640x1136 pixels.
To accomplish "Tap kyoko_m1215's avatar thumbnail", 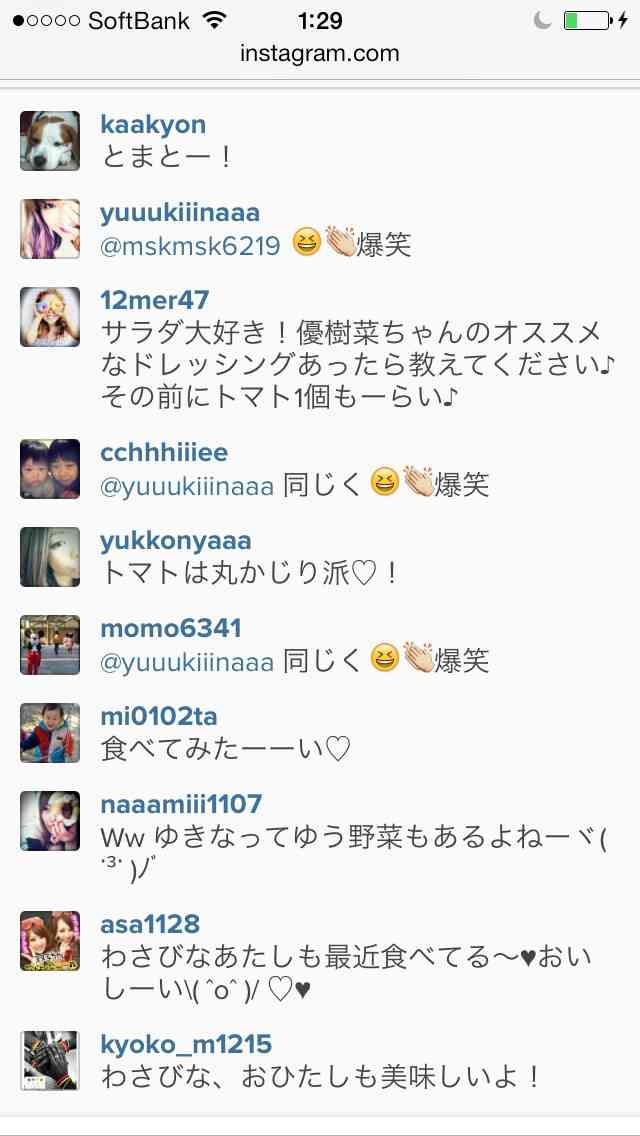I will tap(50, 1061).
